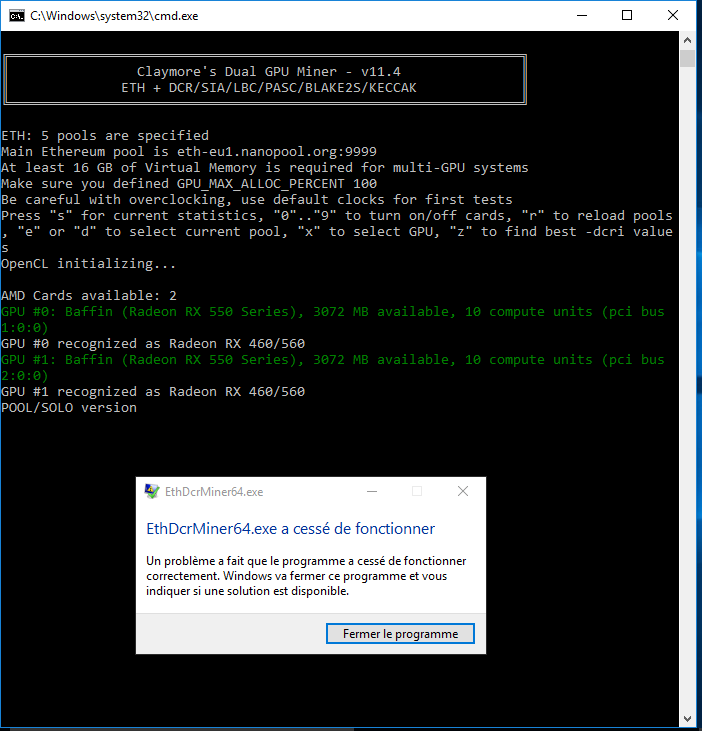Click 'GPU #1 recognized as Radeon RX 460/560'
702x731 pixels.
pos(153,392)
